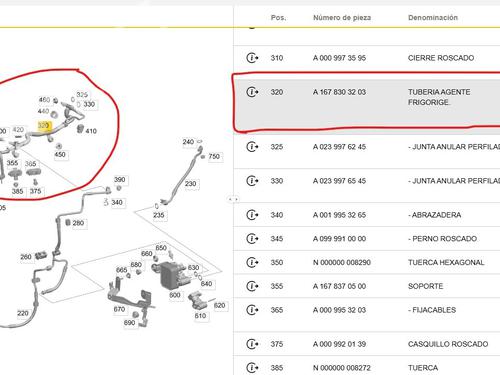Viewport: 500px width, 375px height.
Task: Click callout 460 in the diagram
Action: 44,100
